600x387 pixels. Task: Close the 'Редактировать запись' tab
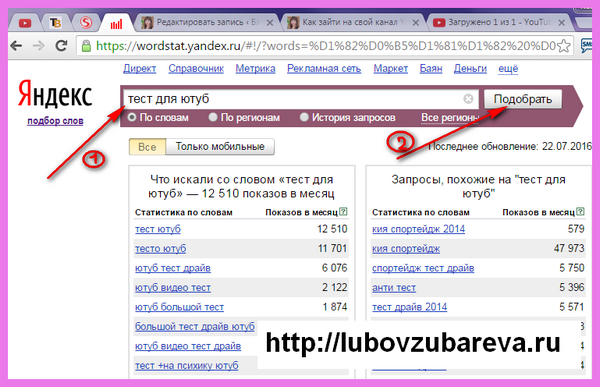[x=270, y=23]
